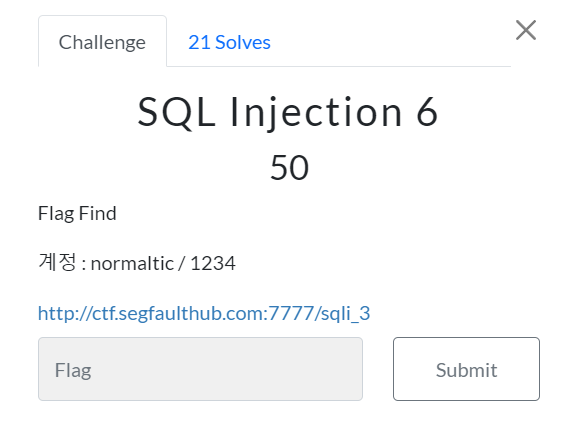Image resolution: width=576 pixels, height=421 pixels.
Task: Submit the flag with the Submit button
Action: click(x=466, y=369)
